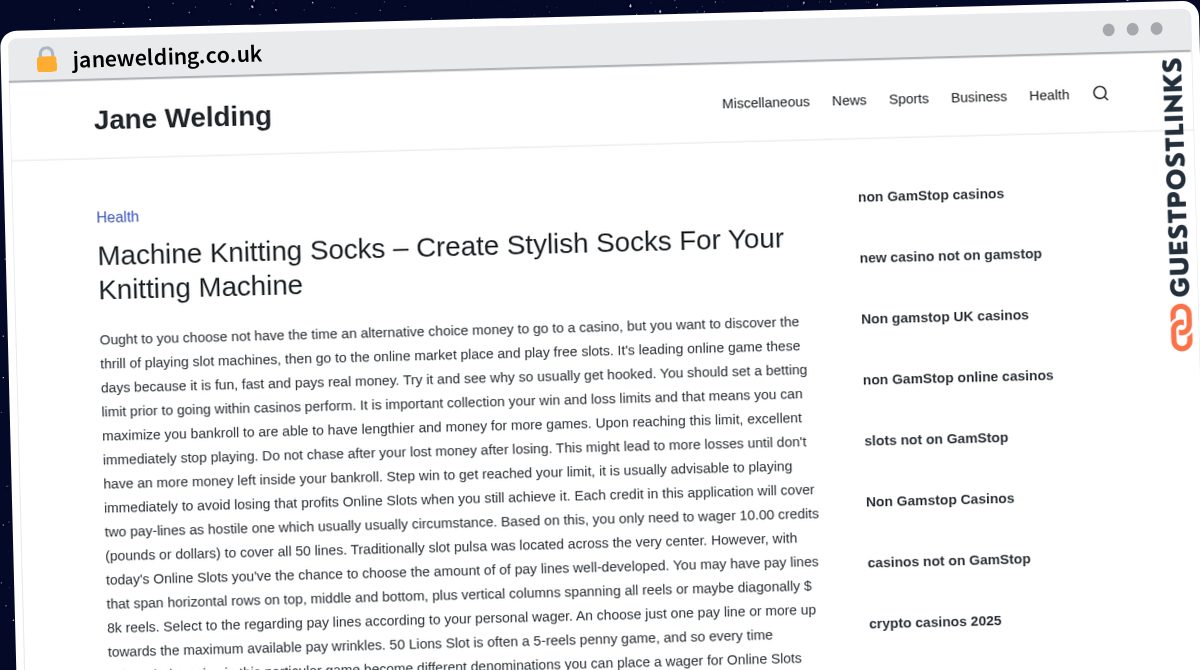Open new casino not on gamstop link

951,256
